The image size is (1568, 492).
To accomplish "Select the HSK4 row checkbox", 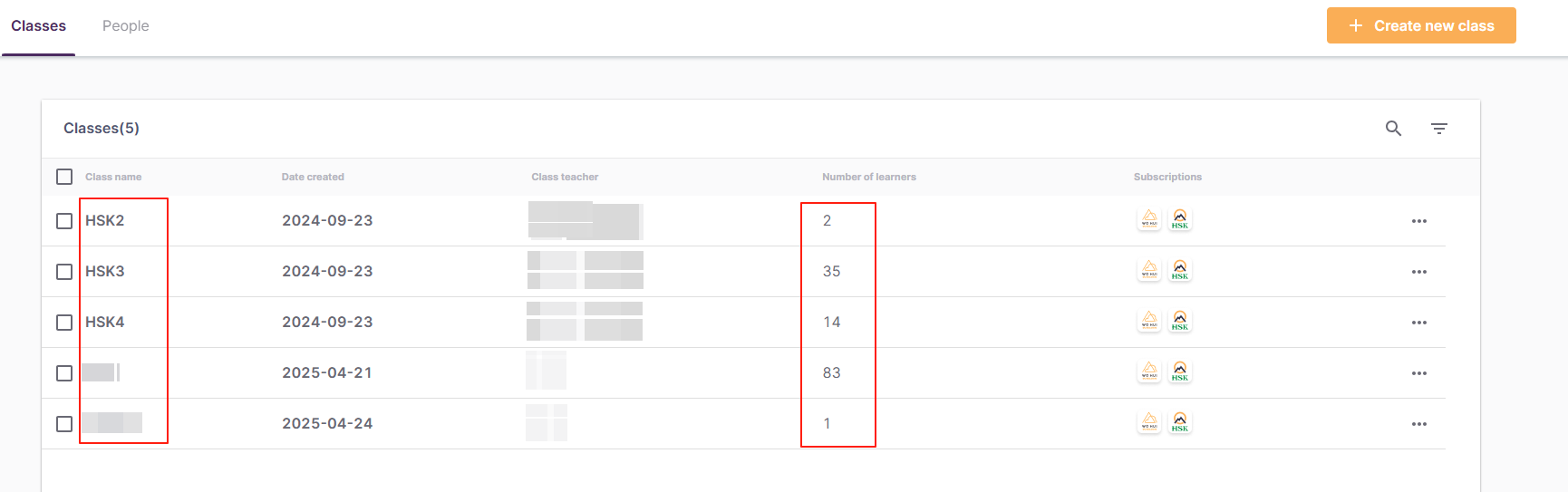I will point(64,323).
